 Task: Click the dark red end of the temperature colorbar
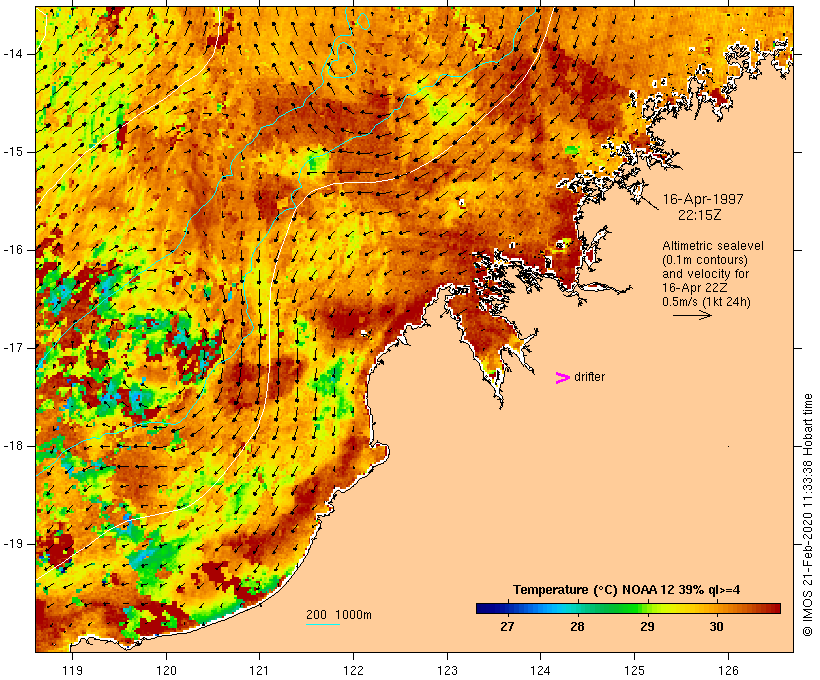(775, 608)
